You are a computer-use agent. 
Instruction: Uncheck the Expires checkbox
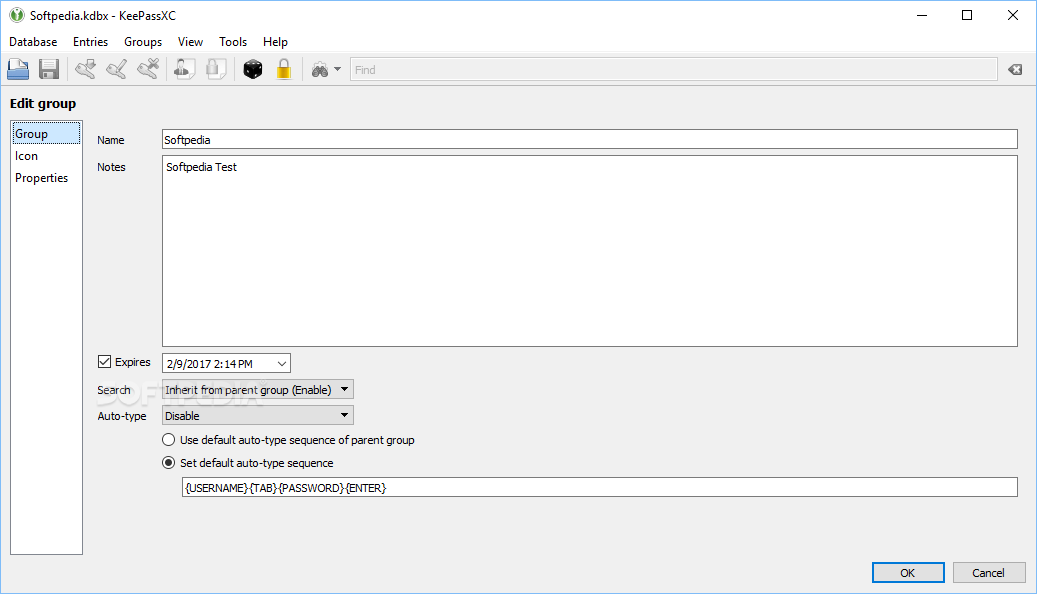104,362
